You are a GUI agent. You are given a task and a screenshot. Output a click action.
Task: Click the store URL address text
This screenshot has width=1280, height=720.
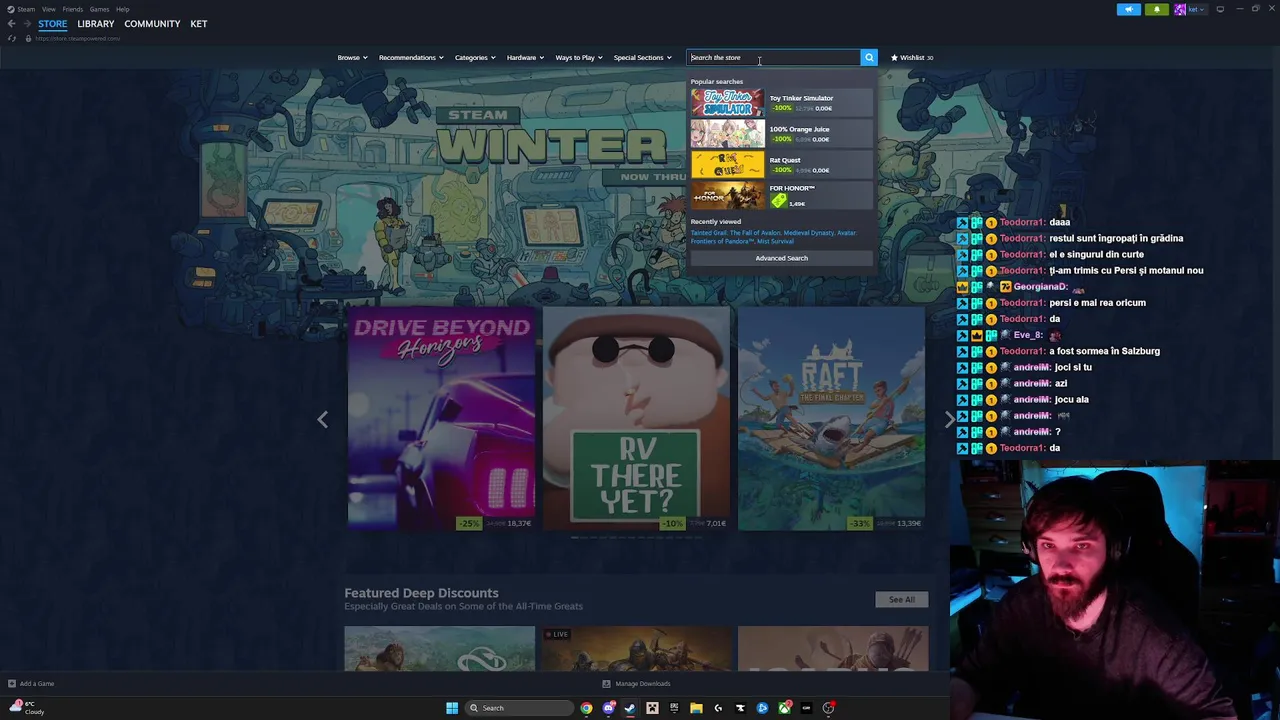pyautogui.click(x=77, y=38)
